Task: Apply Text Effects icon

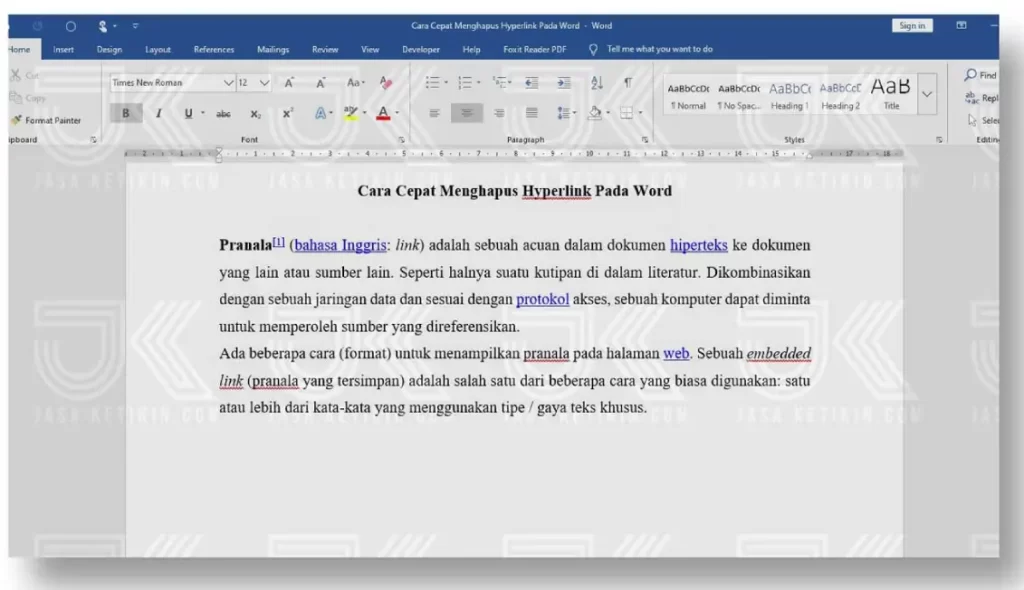Action: tap(320, 114)
